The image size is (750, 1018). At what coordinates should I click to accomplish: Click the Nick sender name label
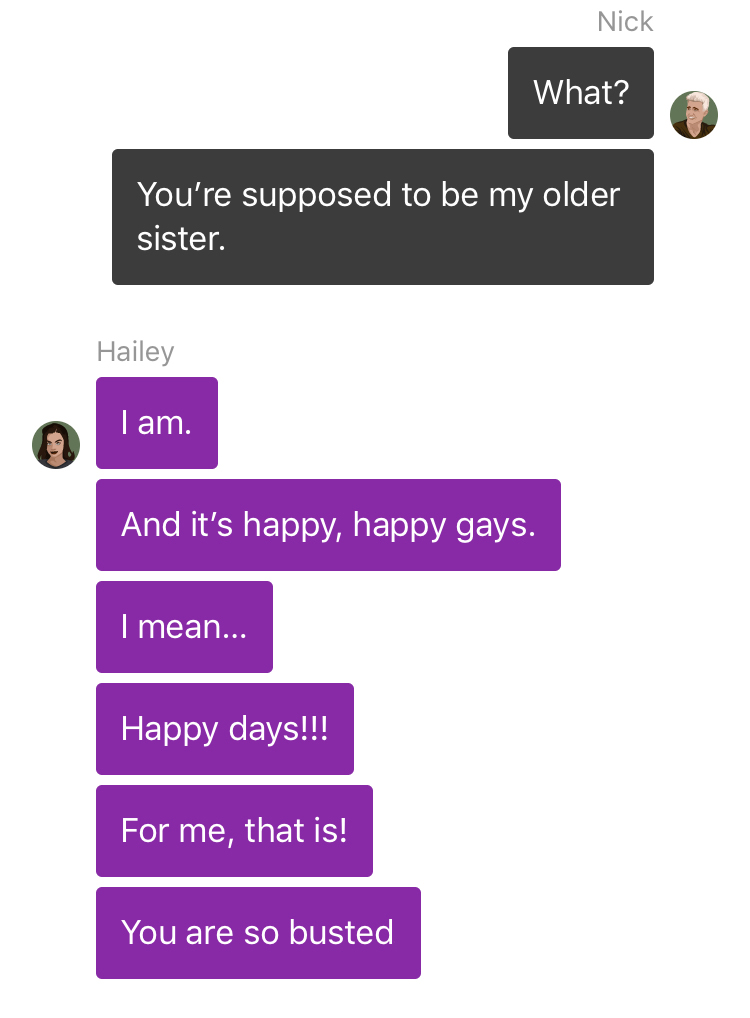click(625, 21)
